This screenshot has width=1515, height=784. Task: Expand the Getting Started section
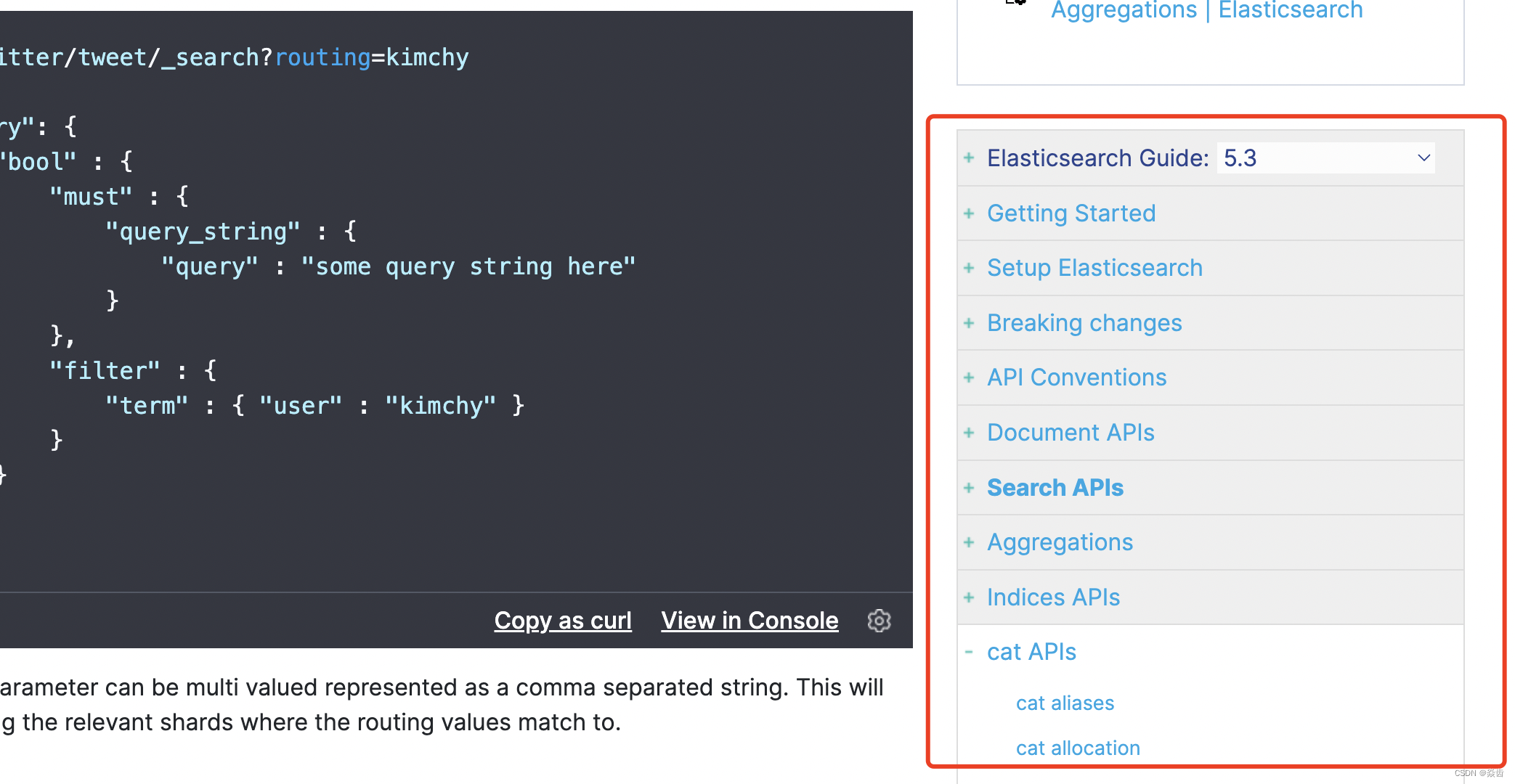pyautogui.click(x=970, y=213)
